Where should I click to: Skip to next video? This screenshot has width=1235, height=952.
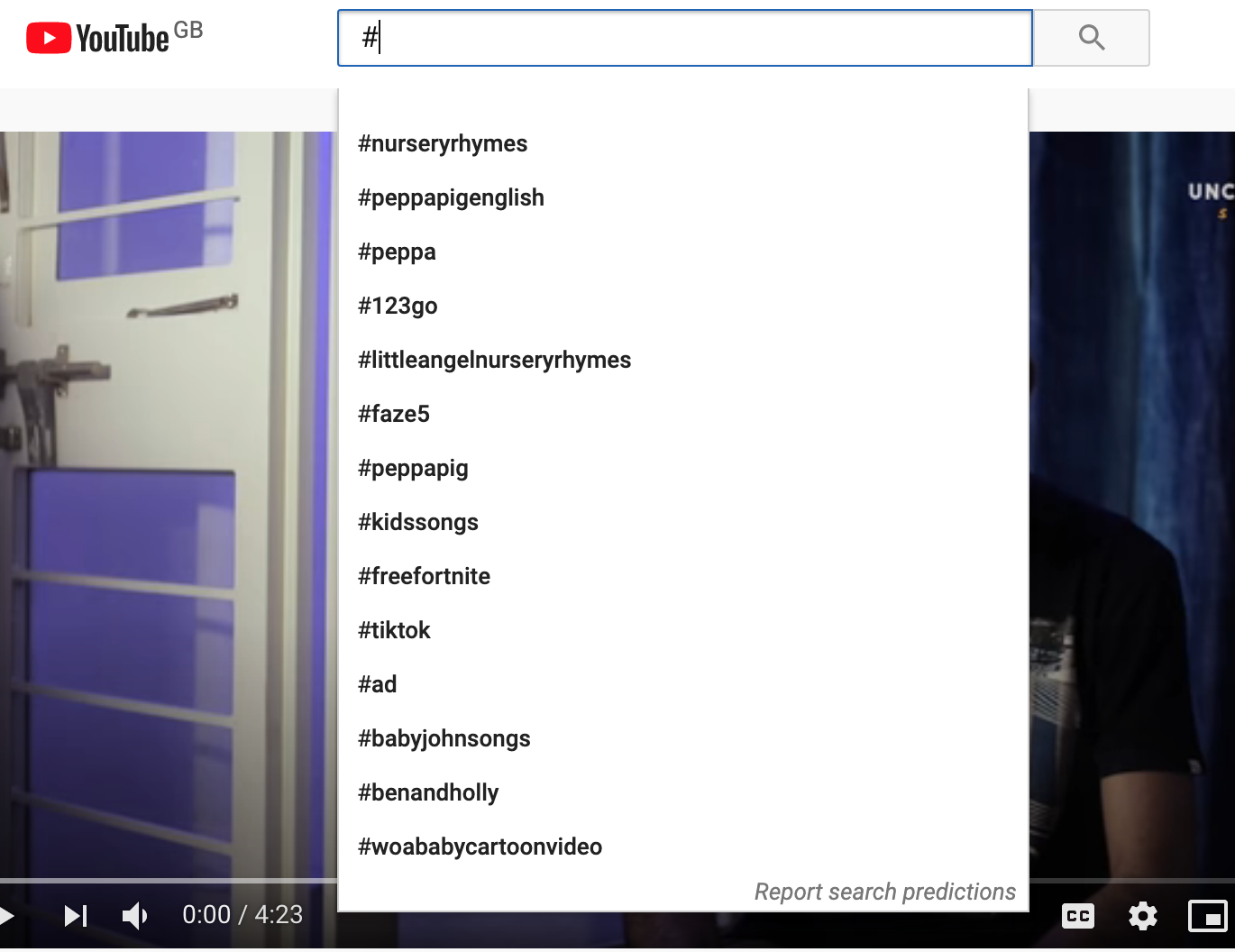click(76, 916)
